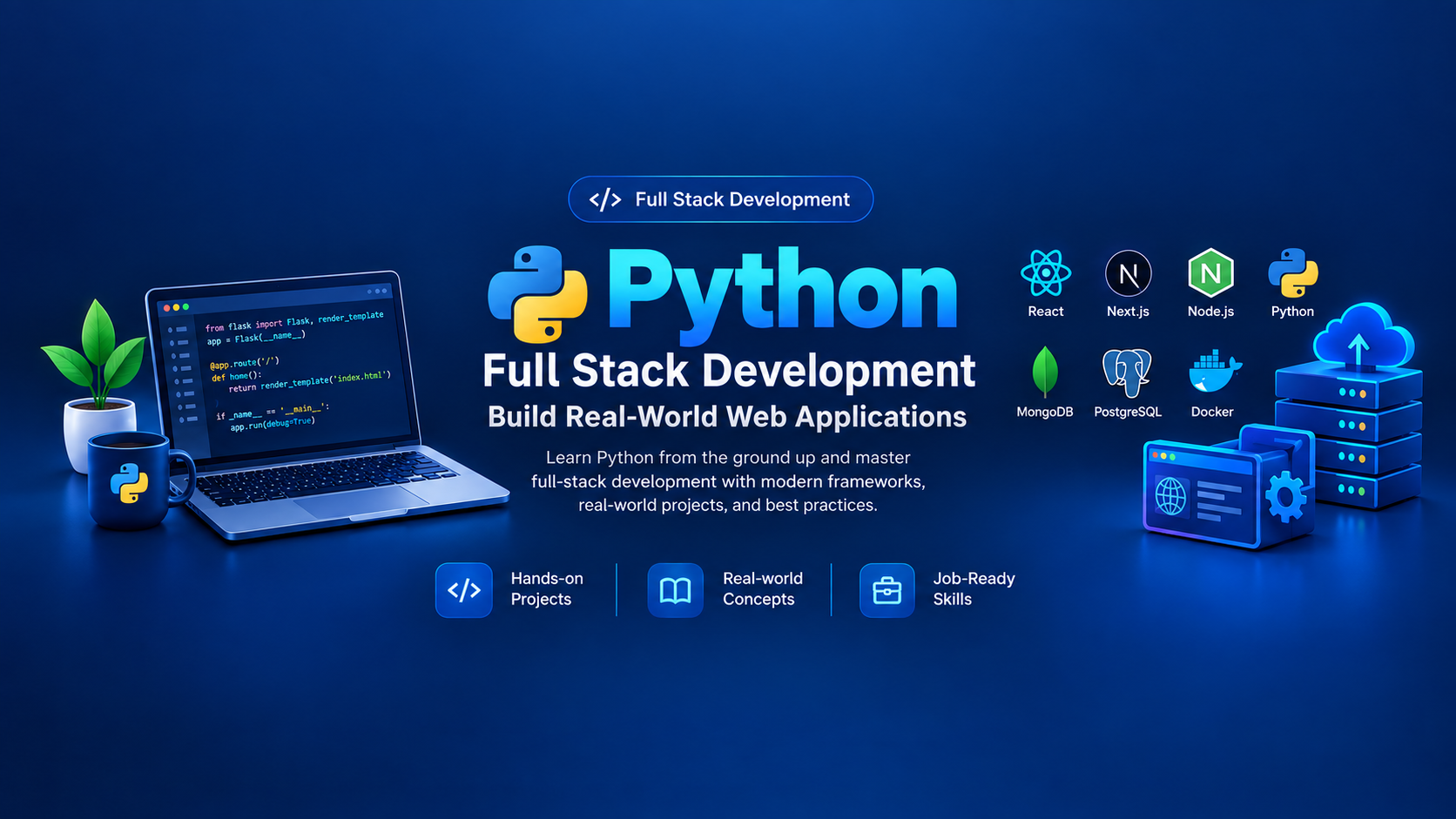Select the "Node.js" label text

(x=1210, y=312)
